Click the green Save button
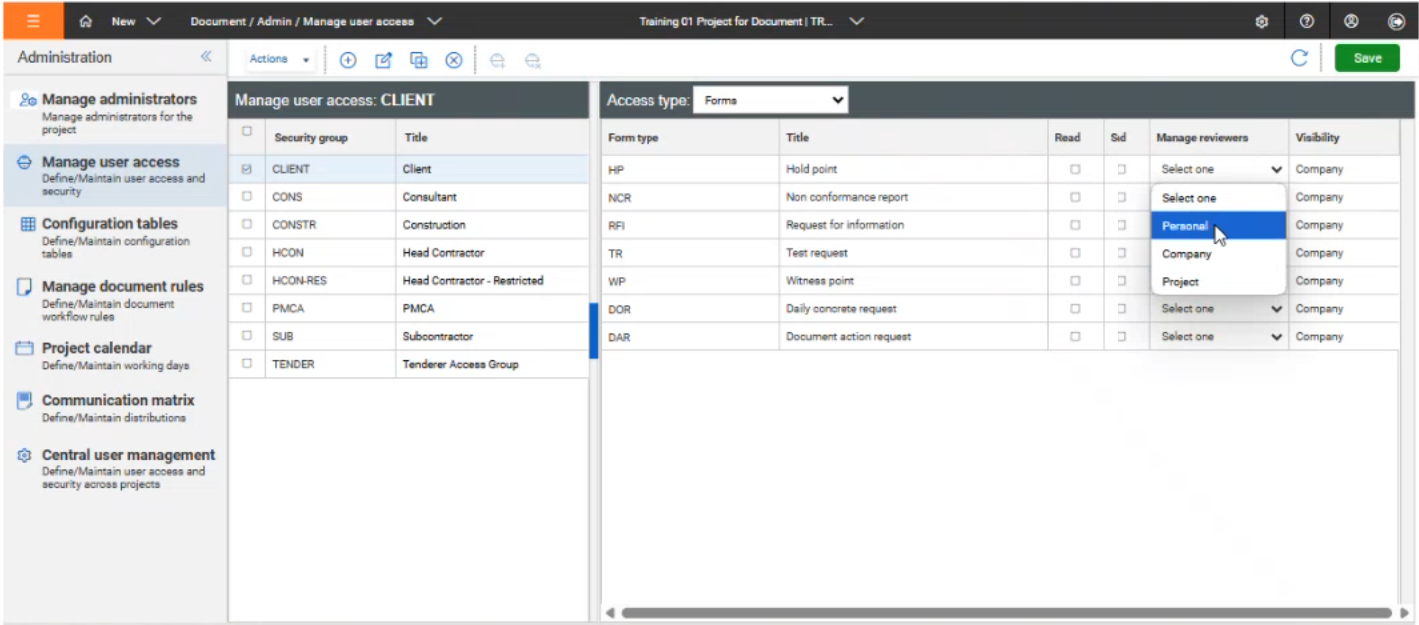Image resolution: width=1419 pixels, height=625 pixels. 1367,58
